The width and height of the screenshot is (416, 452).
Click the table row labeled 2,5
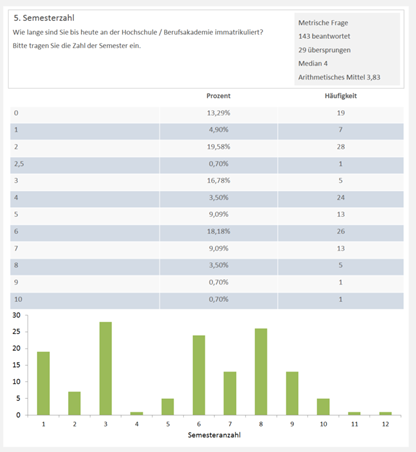click(207, 164)
